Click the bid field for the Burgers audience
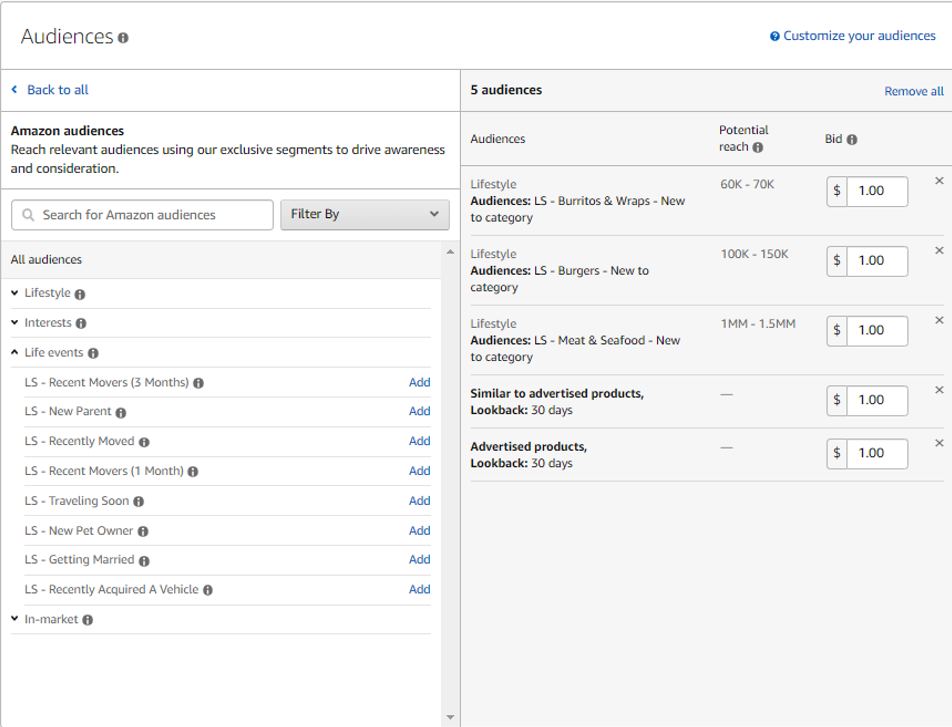 tap(875, 261)
